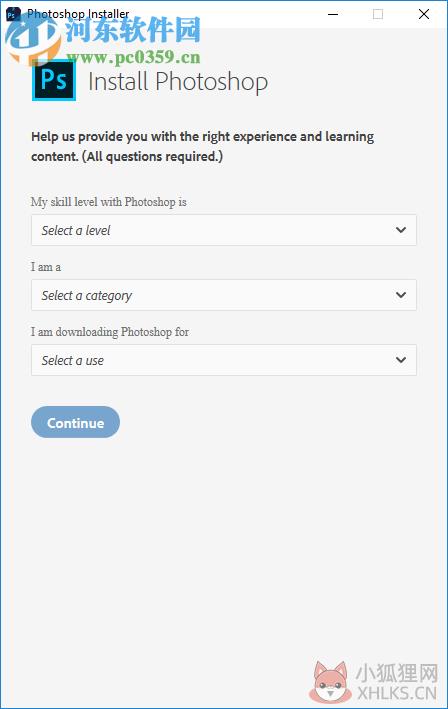The height and width of the screenshot is (709, 448).
Task: Click the small Ps icon in title bar
Action: [x=13, y=14]
